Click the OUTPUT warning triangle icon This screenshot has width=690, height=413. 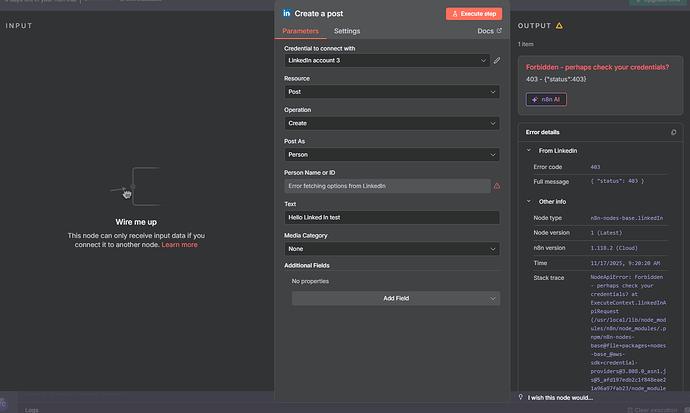[559, 26]
